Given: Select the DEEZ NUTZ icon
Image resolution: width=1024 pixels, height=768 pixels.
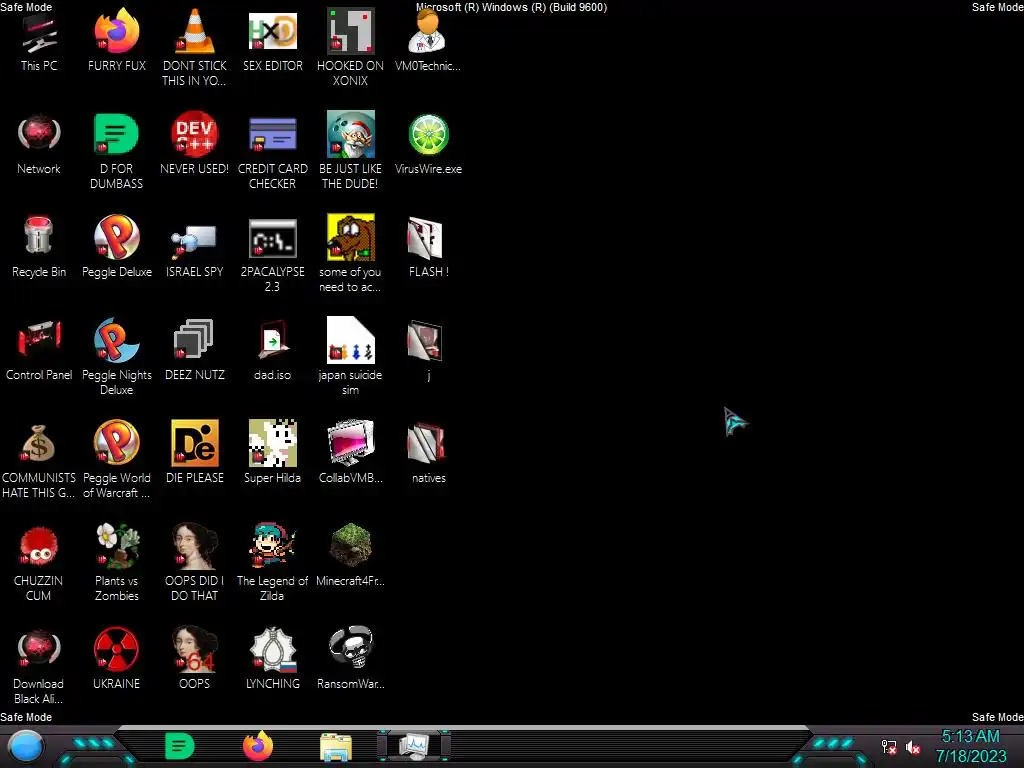Looking at the screenshot, I should point(194,340).
